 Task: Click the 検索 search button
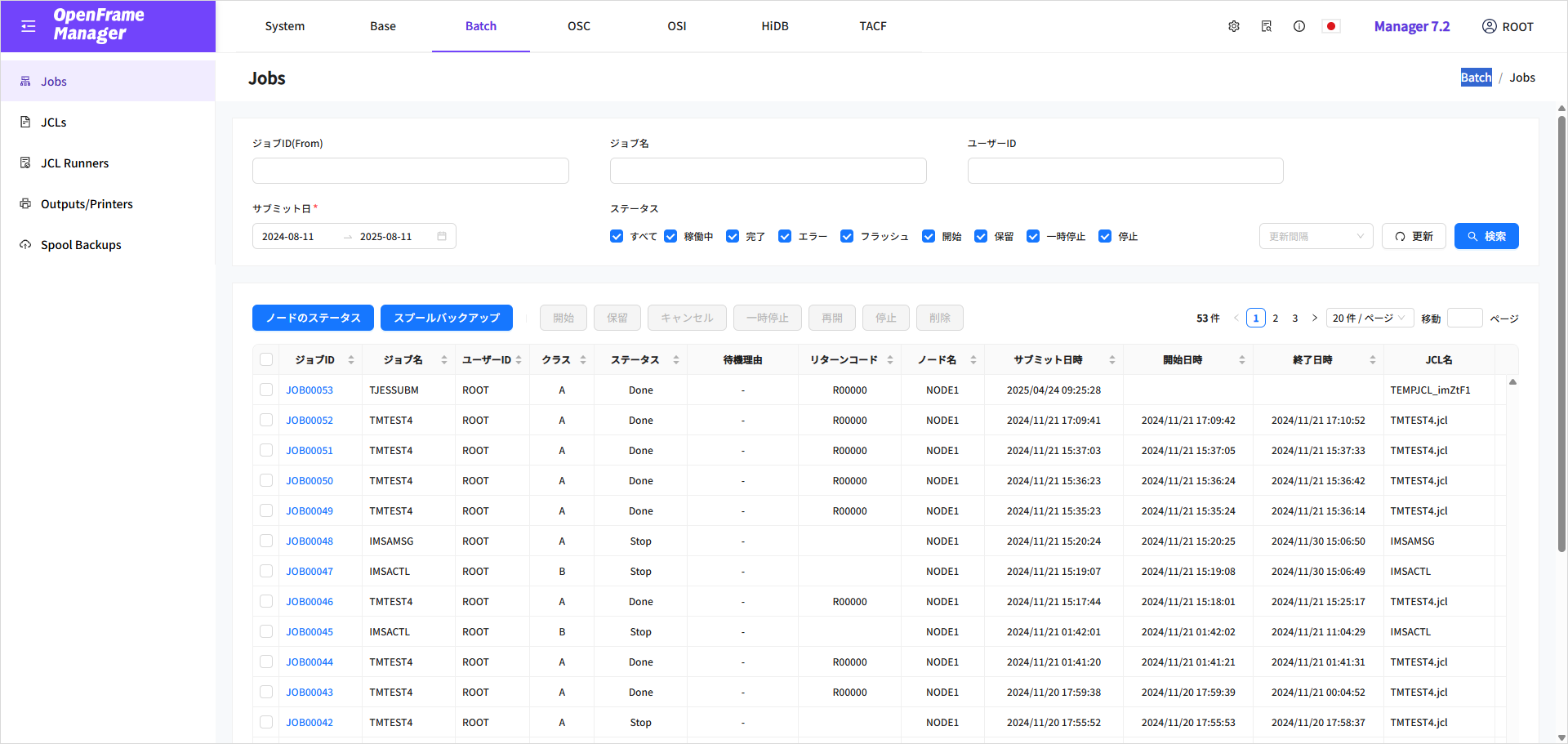point(1486,237)
